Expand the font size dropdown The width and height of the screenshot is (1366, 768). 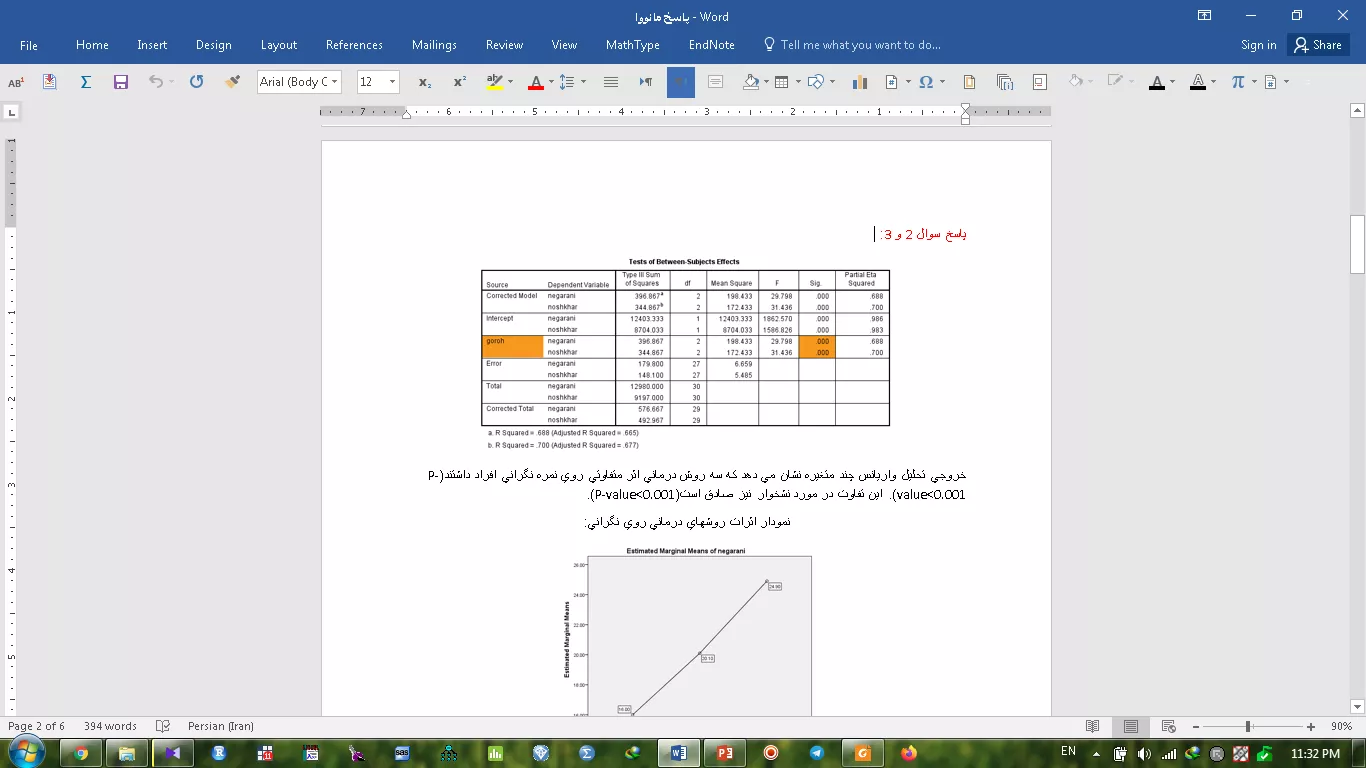tap(392, 82)
